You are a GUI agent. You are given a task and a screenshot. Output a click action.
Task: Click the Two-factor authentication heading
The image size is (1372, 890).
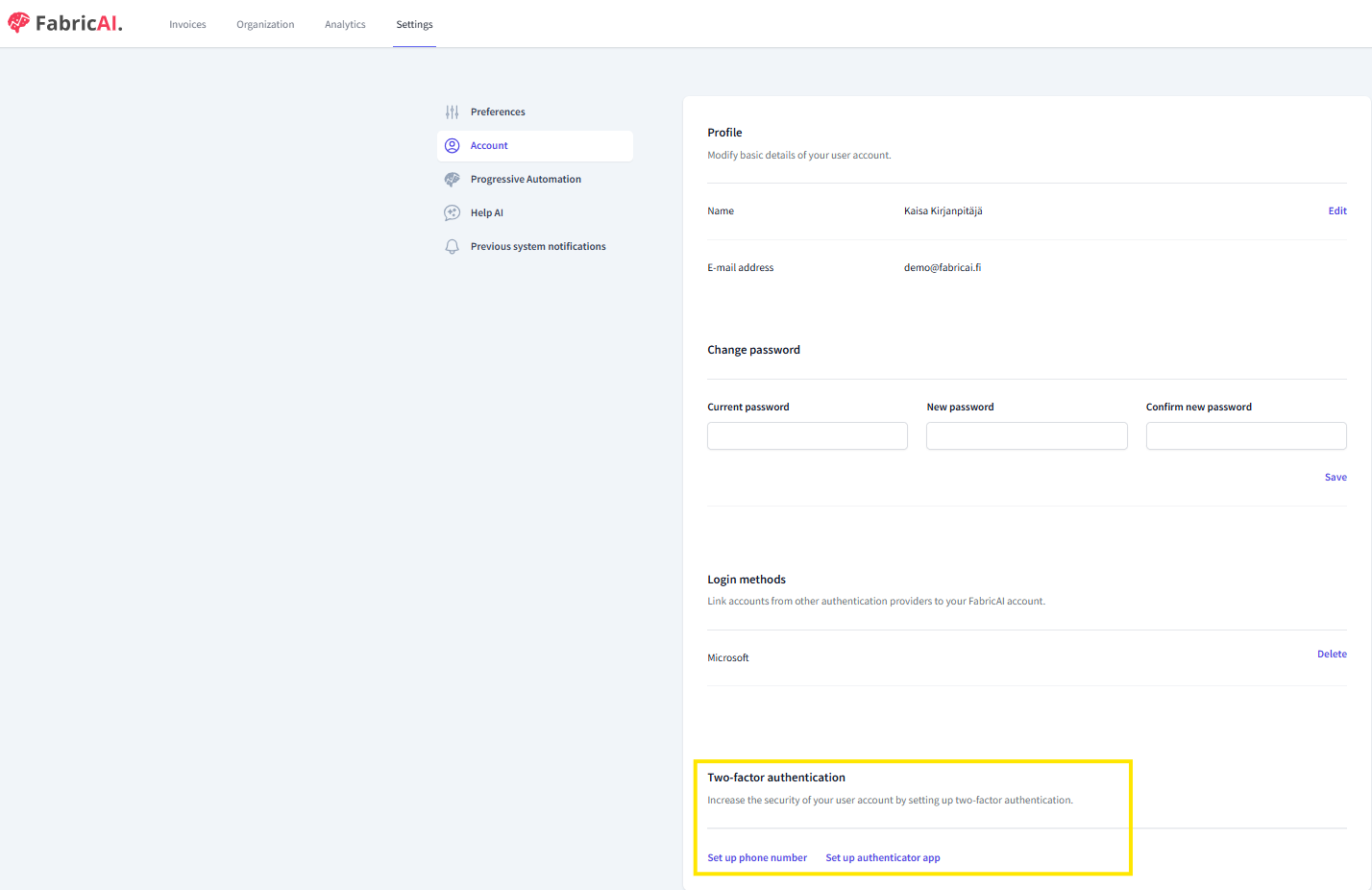pos(776,778)
